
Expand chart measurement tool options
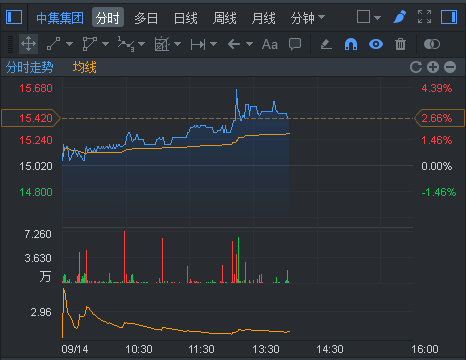tap(177, 44)
